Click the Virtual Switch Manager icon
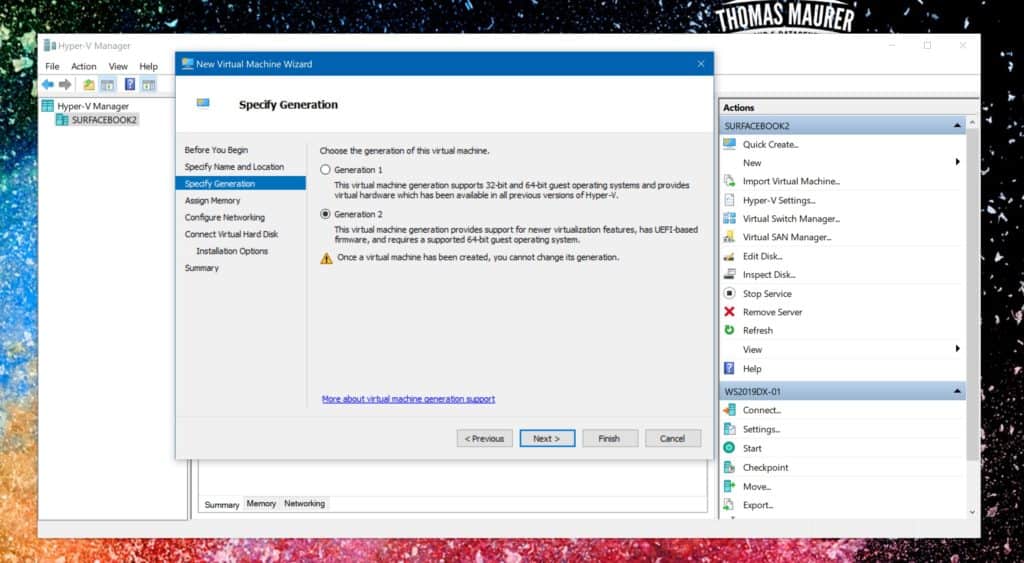The height and width of the screenshot is (563, 1024). (729, 218)
